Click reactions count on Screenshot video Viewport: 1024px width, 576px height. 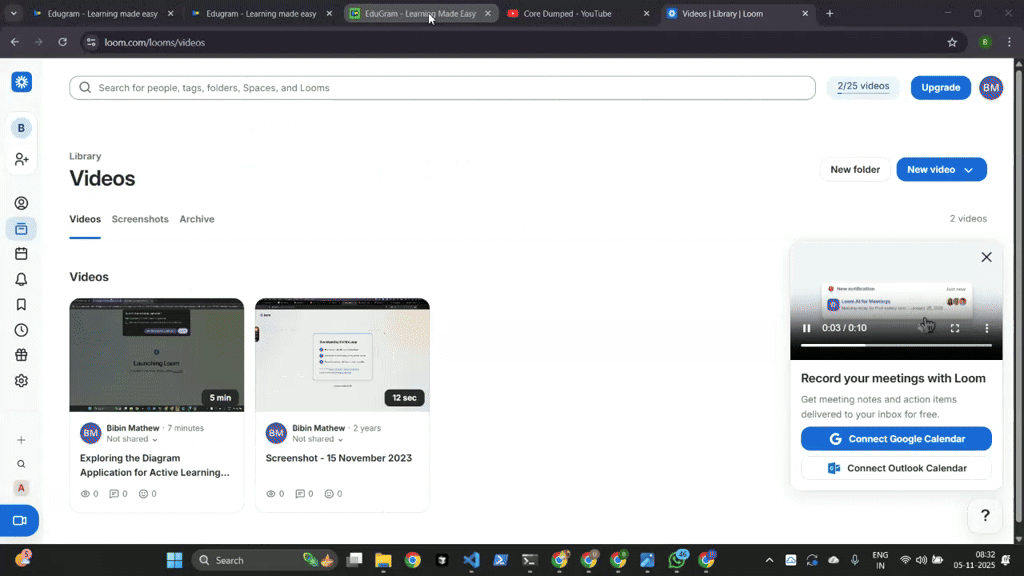[333, 494]
